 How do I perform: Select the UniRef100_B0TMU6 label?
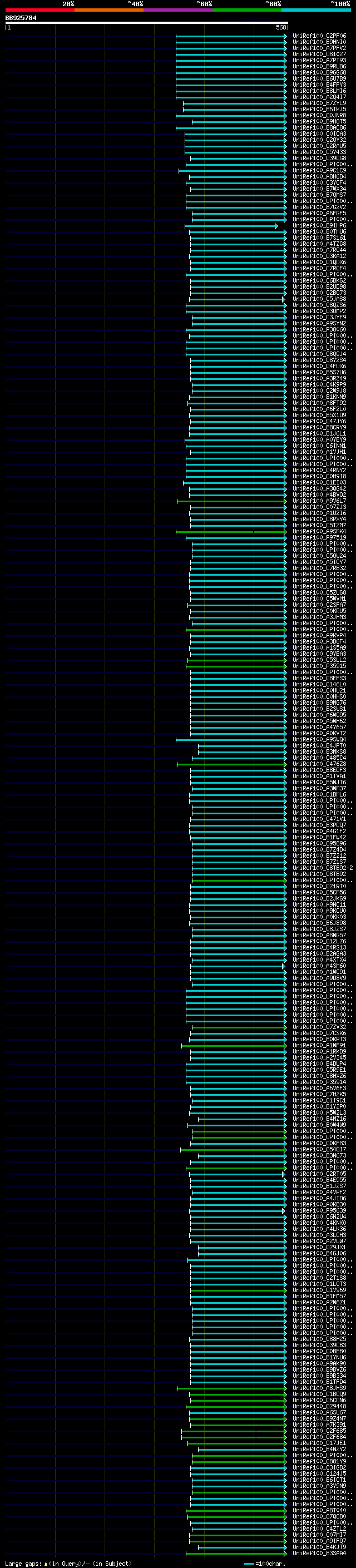(x=319, y=232)
